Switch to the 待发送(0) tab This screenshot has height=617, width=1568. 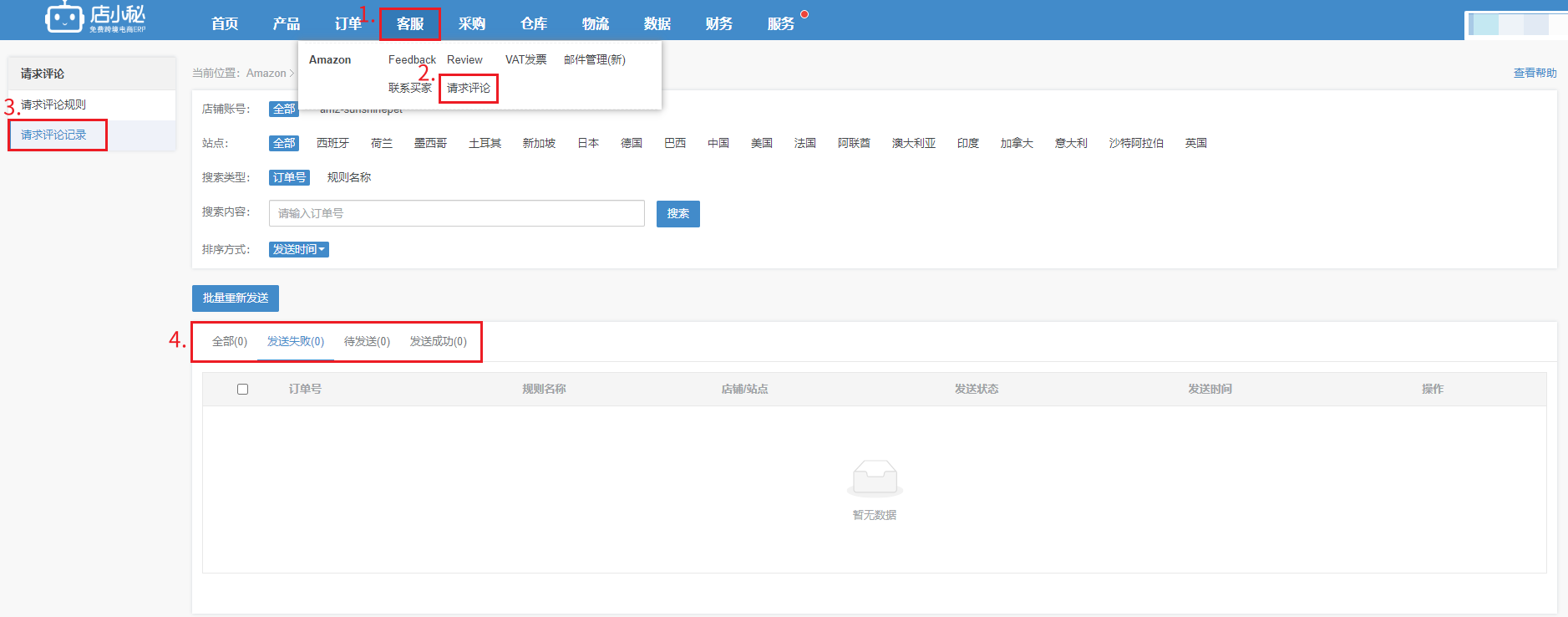click(368, 341)
